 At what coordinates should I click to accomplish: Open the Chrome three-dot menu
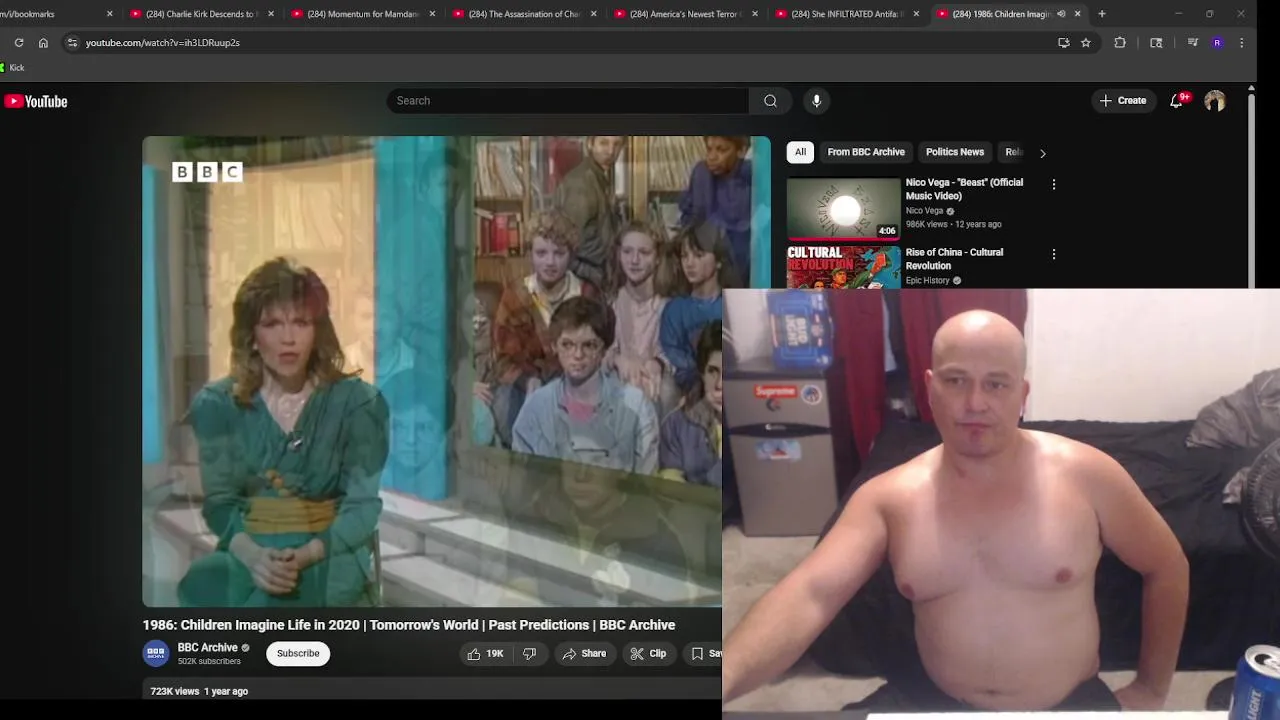click(x=1241, y=43)
